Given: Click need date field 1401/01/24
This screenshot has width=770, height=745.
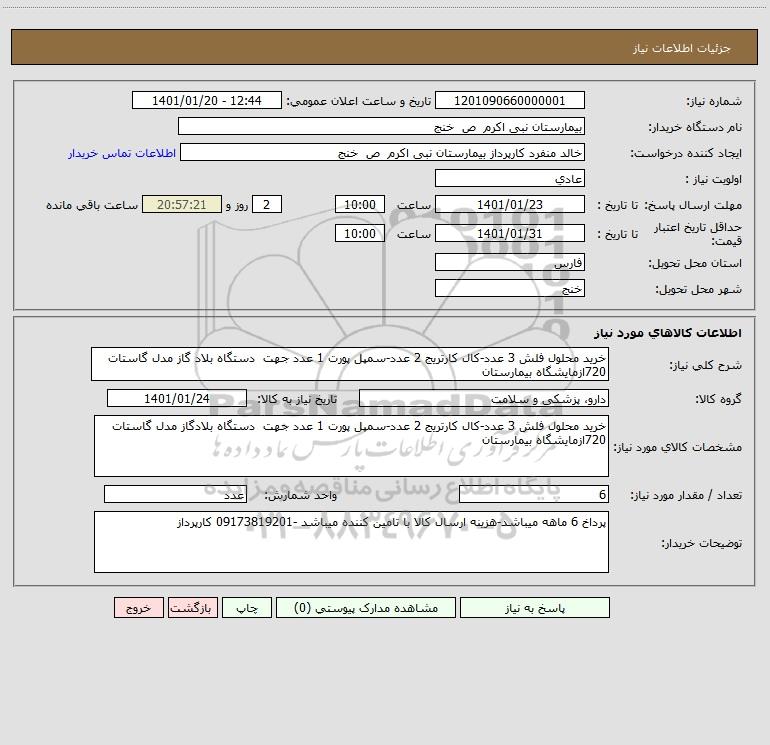Looking at the screenshot, I should [x=177, y=398].
